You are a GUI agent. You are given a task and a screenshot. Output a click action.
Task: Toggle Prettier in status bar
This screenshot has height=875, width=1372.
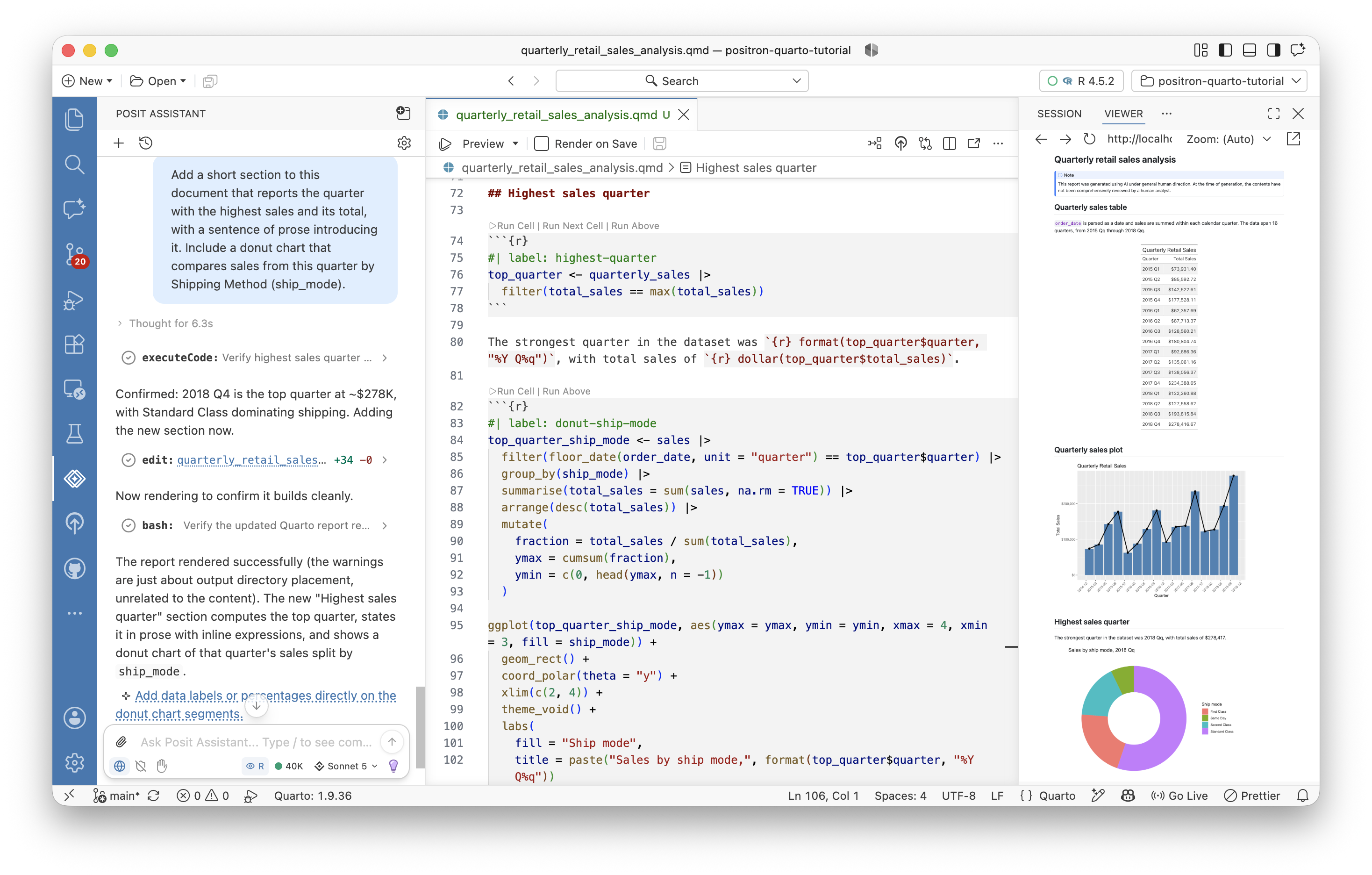pos(1252,796)
